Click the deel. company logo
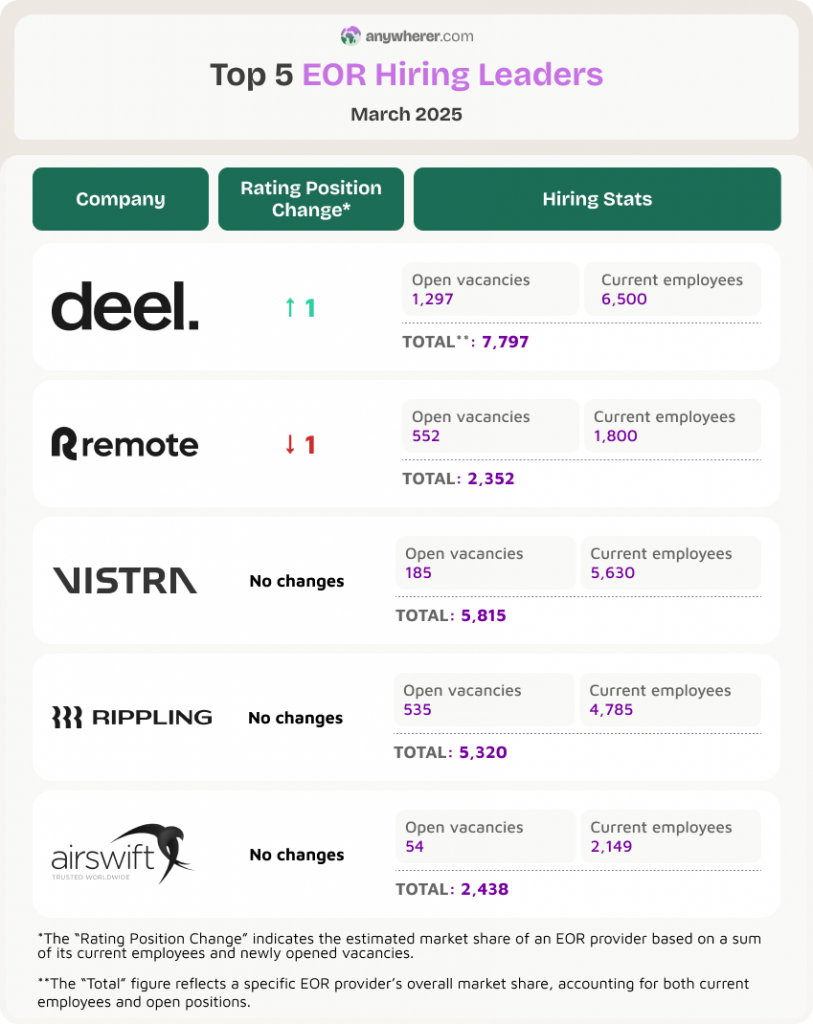This screenshot has width=813, height=1024. pyautogui.click(x=125, y=306)
